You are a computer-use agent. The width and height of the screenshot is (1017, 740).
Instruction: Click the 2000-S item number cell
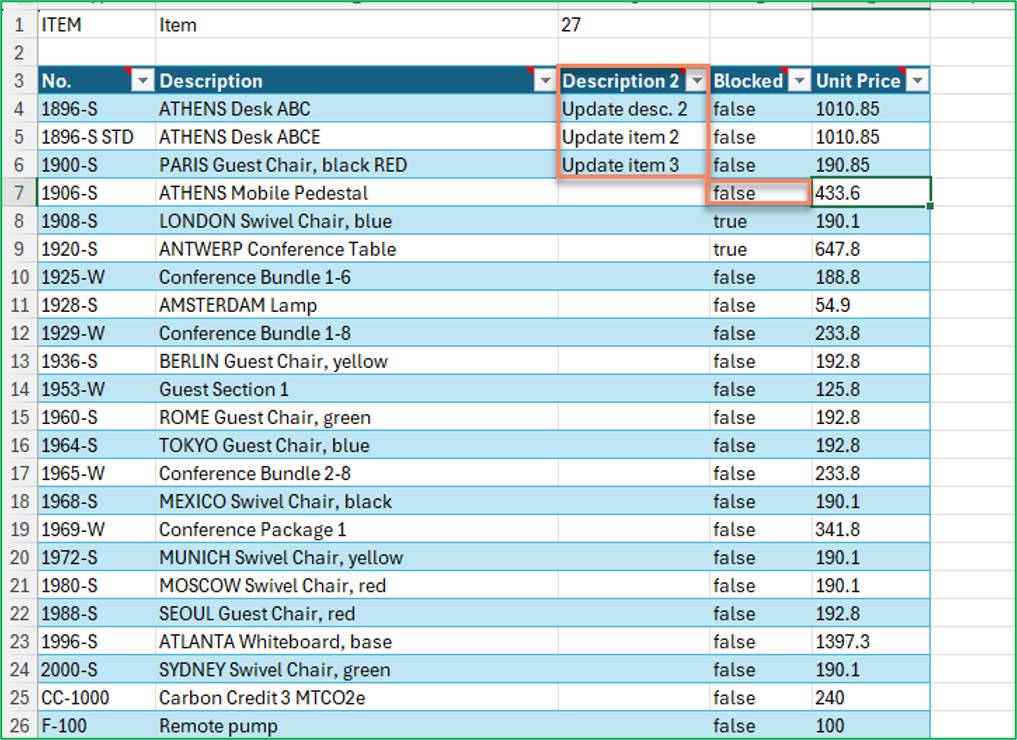97,669
